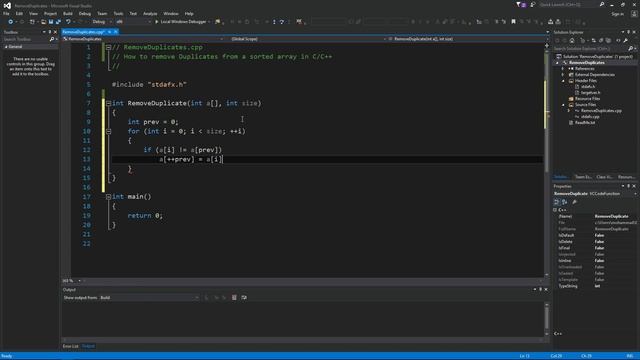The image size is (640, 360).
Task: Select the Resource Files folder
Action: (587, 99)
